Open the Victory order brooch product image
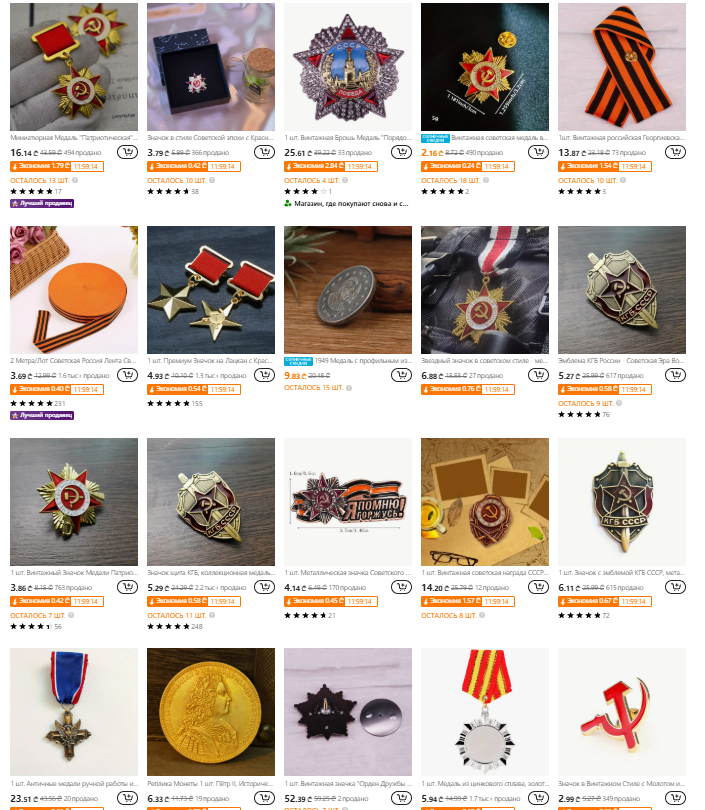This screenshot has height=810, width=705. point(348,67)
